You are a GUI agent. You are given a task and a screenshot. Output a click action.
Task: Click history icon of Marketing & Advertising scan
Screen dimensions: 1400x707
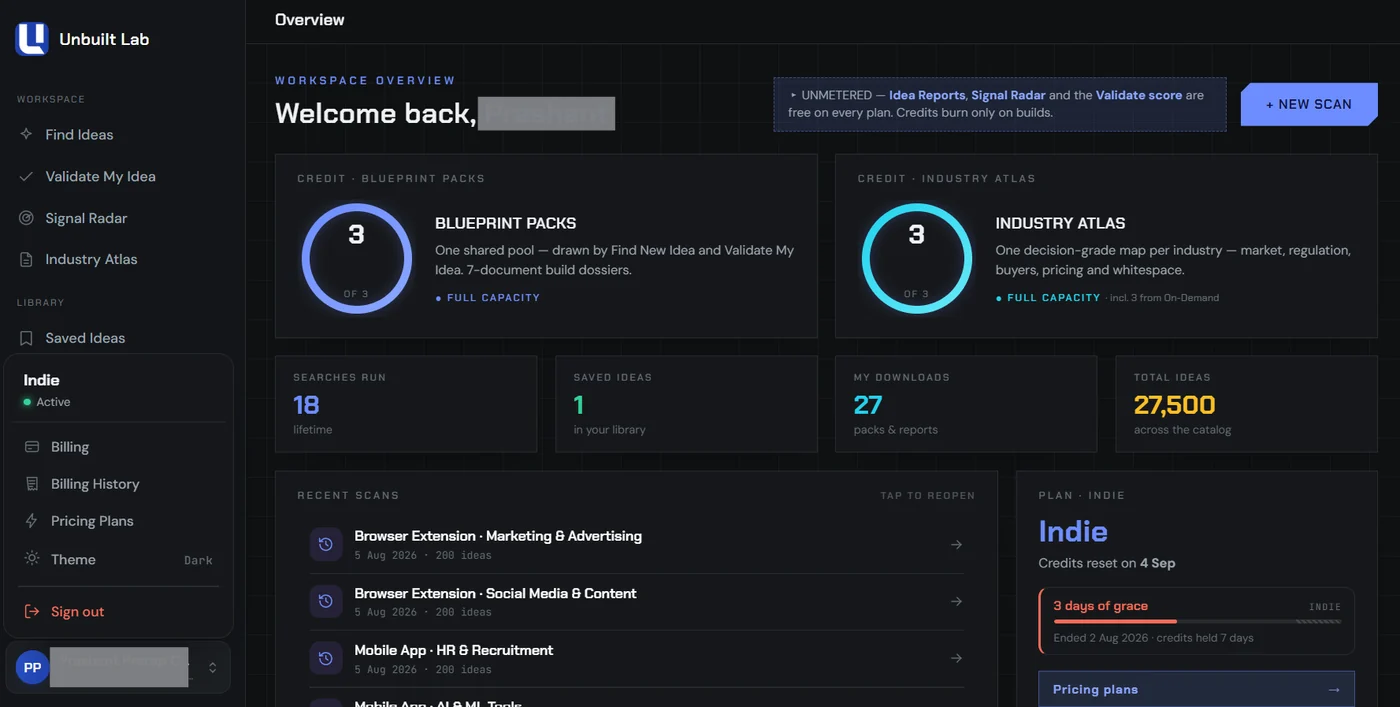[x=325, y=545]
